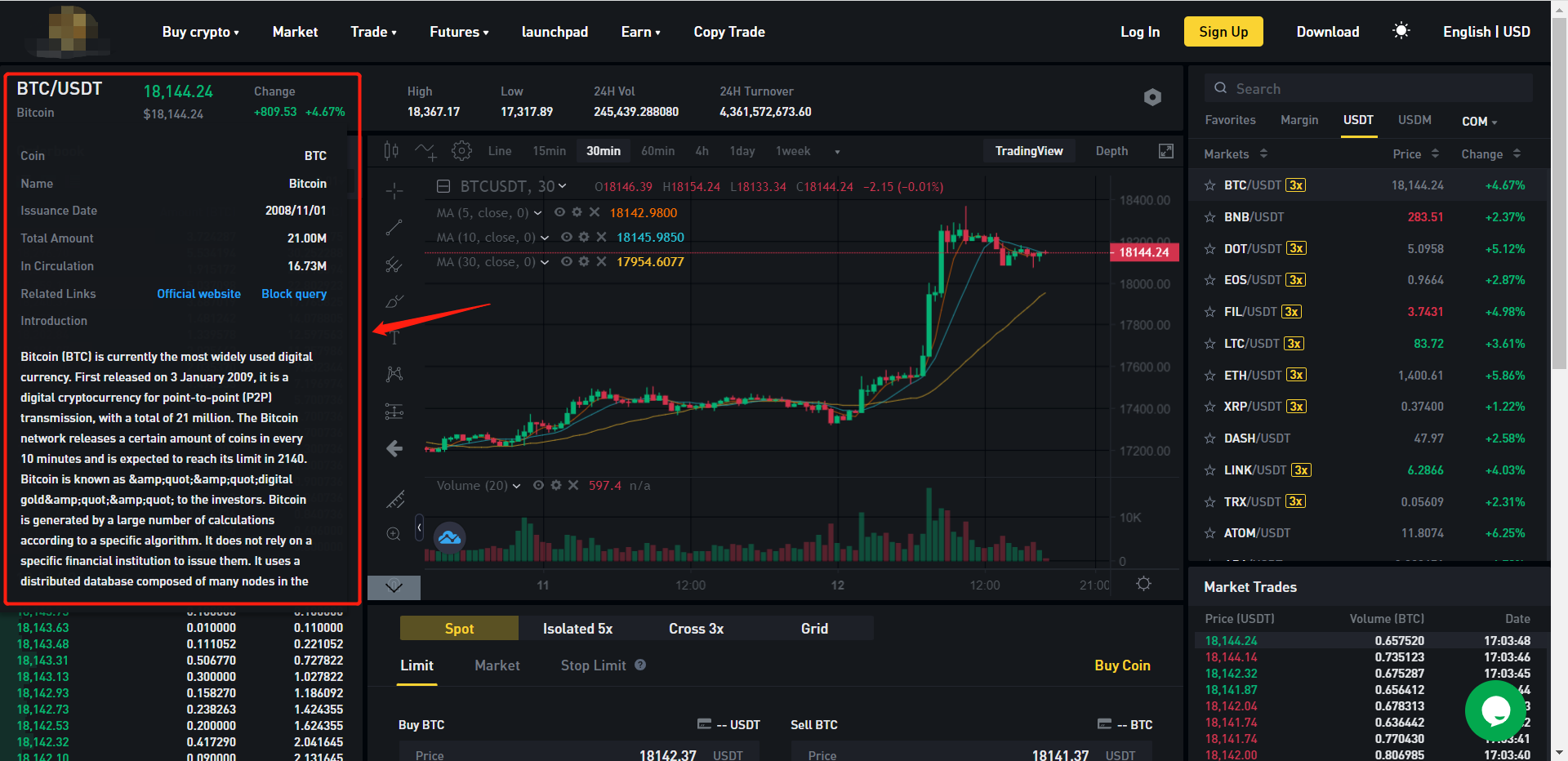Open the COM market category dropdown
The height and width of the screenshot is (761, 1568).
tap(1479, 122)
